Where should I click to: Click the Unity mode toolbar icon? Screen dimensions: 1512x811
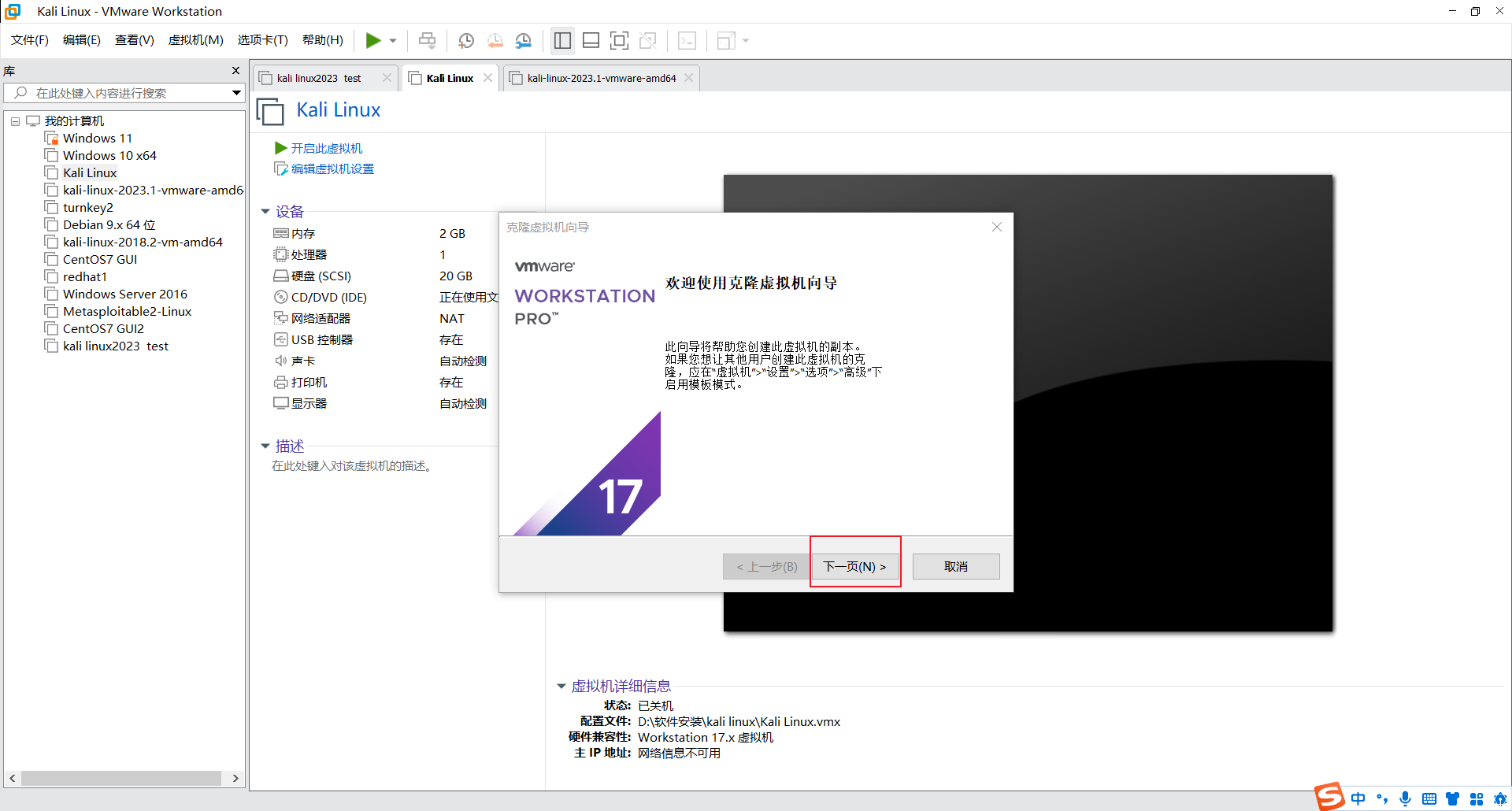click(x=648, y=40)
